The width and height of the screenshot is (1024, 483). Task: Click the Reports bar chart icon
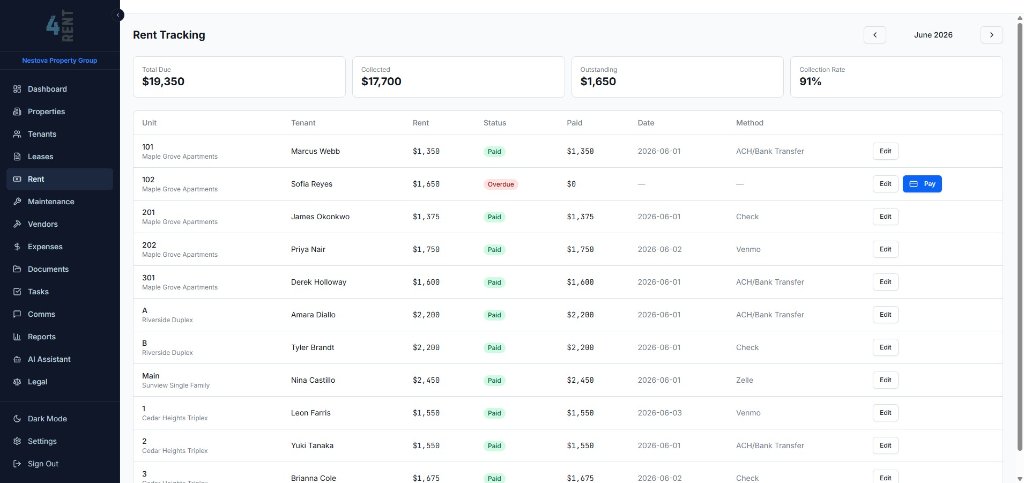[x=17, y=337]
